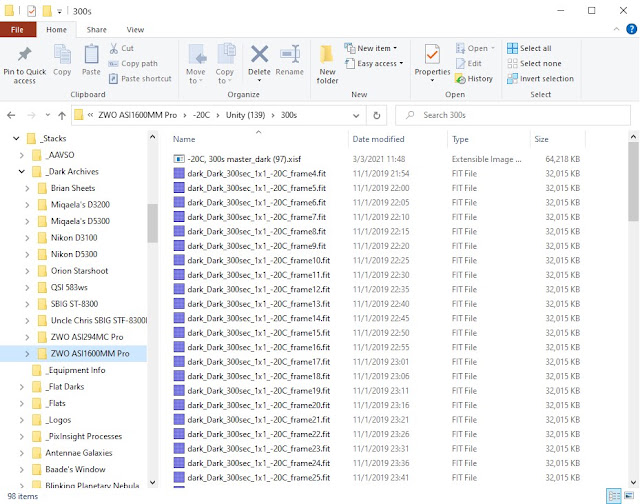Expand the _AAVSO folder

click(x=22, y=155)
